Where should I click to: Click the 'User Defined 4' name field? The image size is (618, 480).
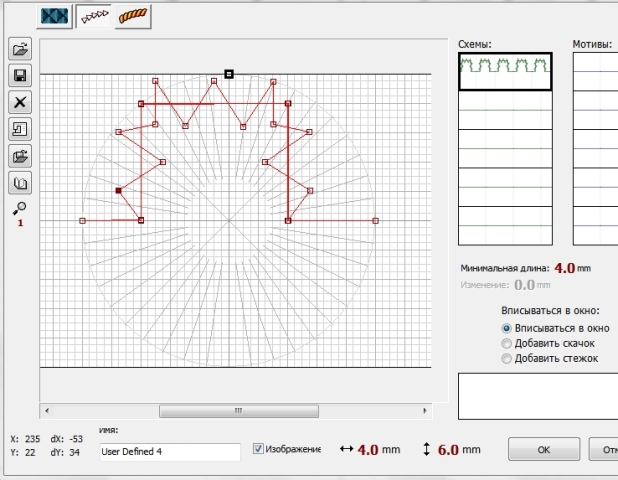point(169,452)
